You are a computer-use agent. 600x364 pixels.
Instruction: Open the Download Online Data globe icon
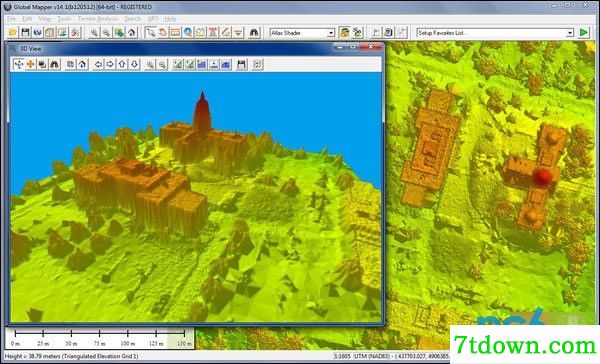pos(38,33)
